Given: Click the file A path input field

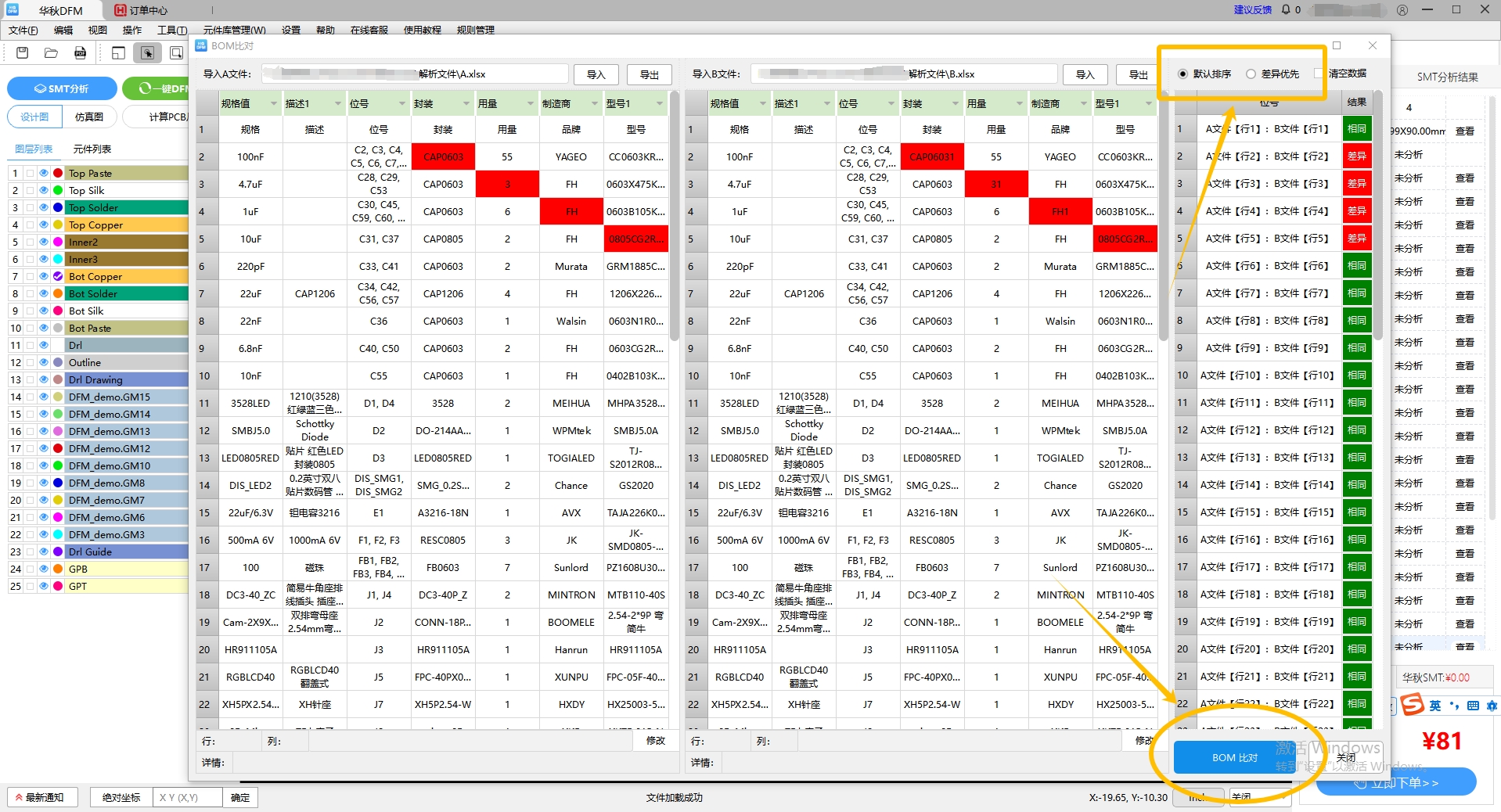Looking at the screenshot, I should (415, 74).
